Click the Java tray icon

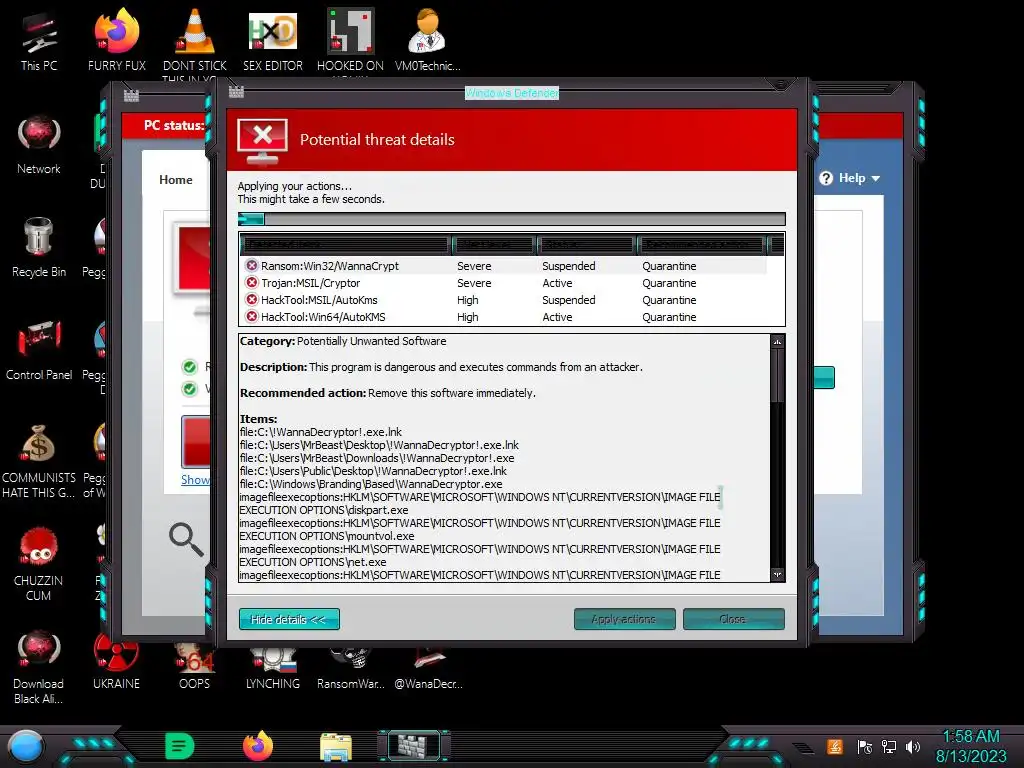point(835,746)
